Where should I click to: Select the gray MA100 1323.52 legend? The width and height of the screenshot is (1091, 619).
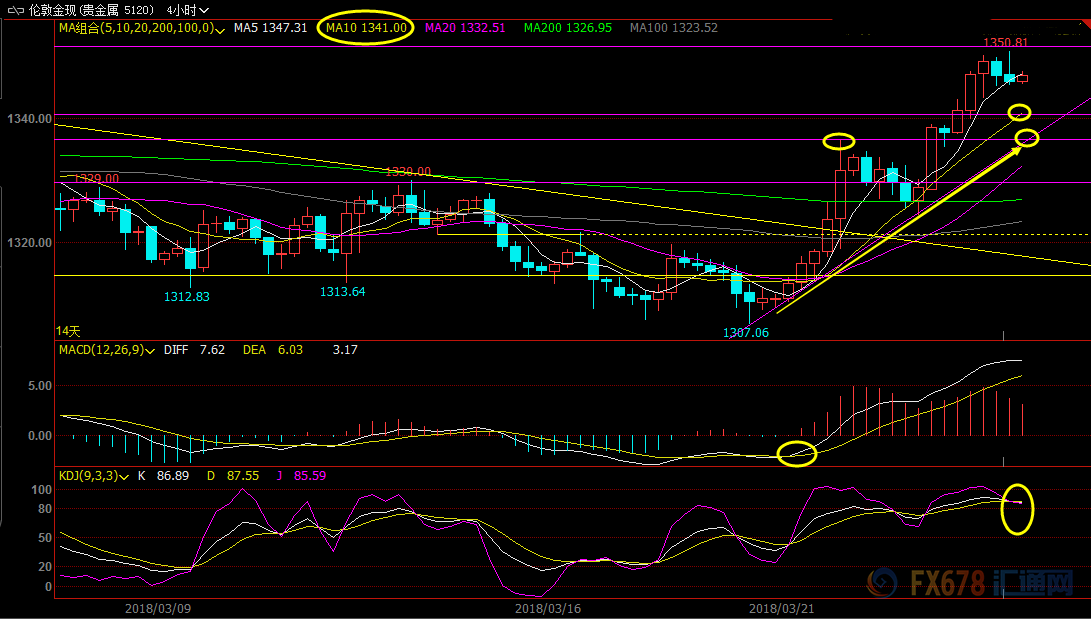click(674, 28)
